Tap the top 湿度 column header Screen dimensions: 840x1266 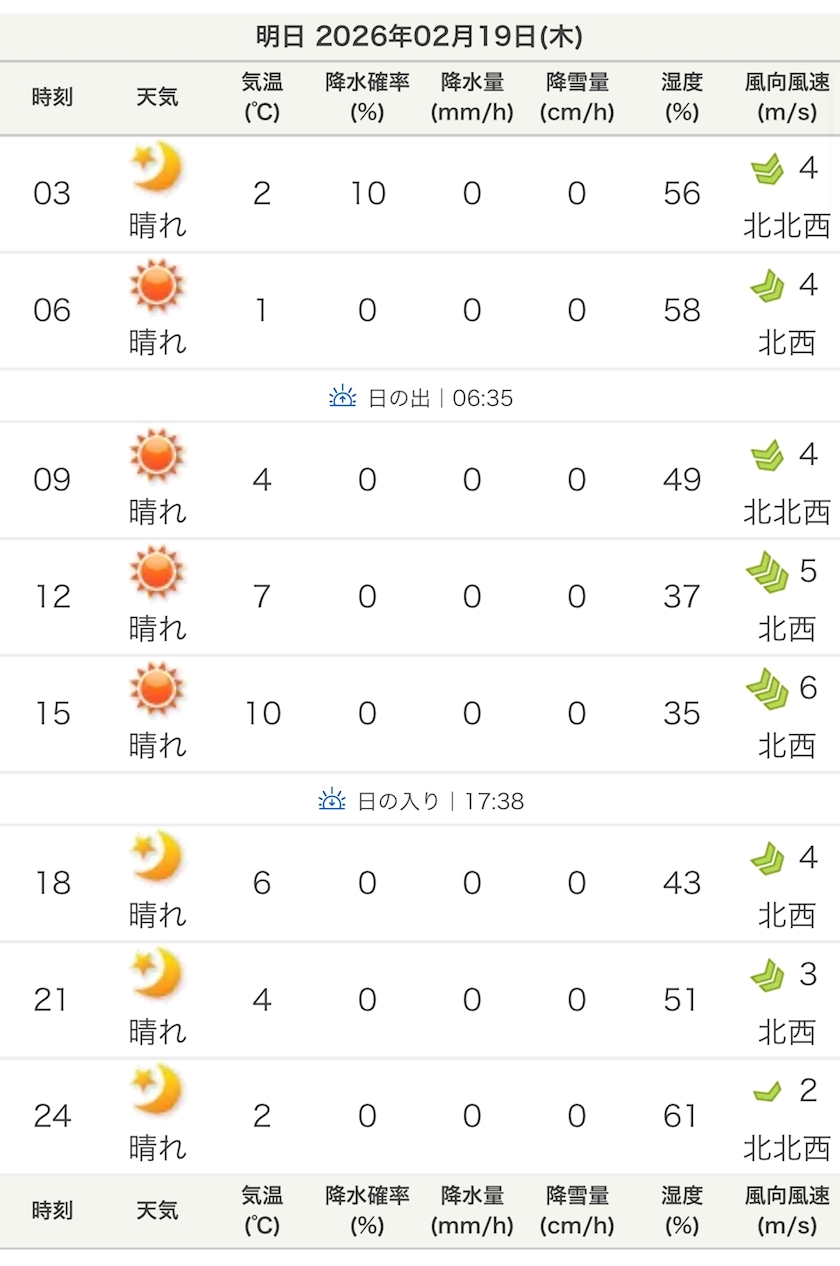(x=681, y=97)
